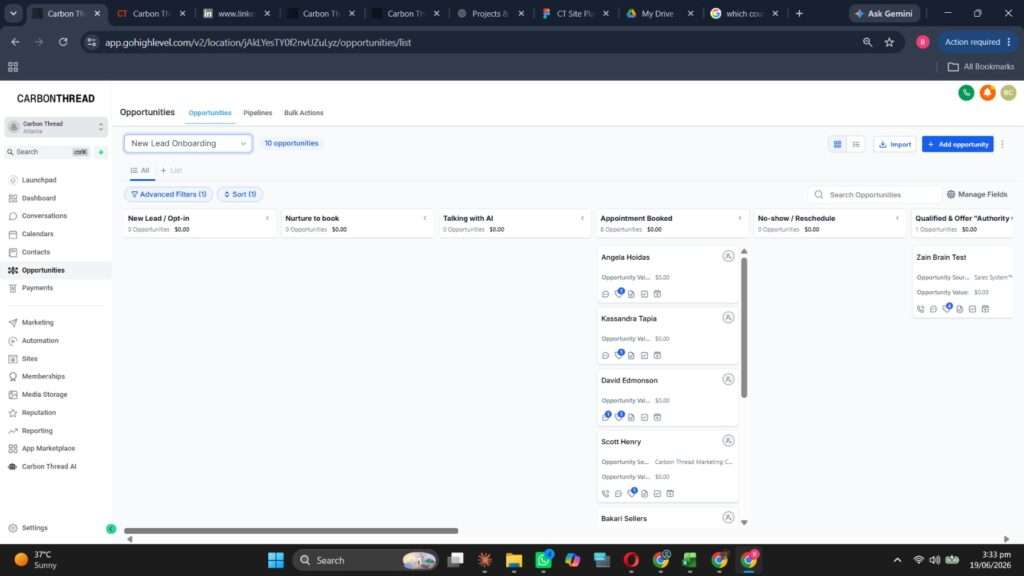Open Nurture to book column menu

tap(424, 218)
